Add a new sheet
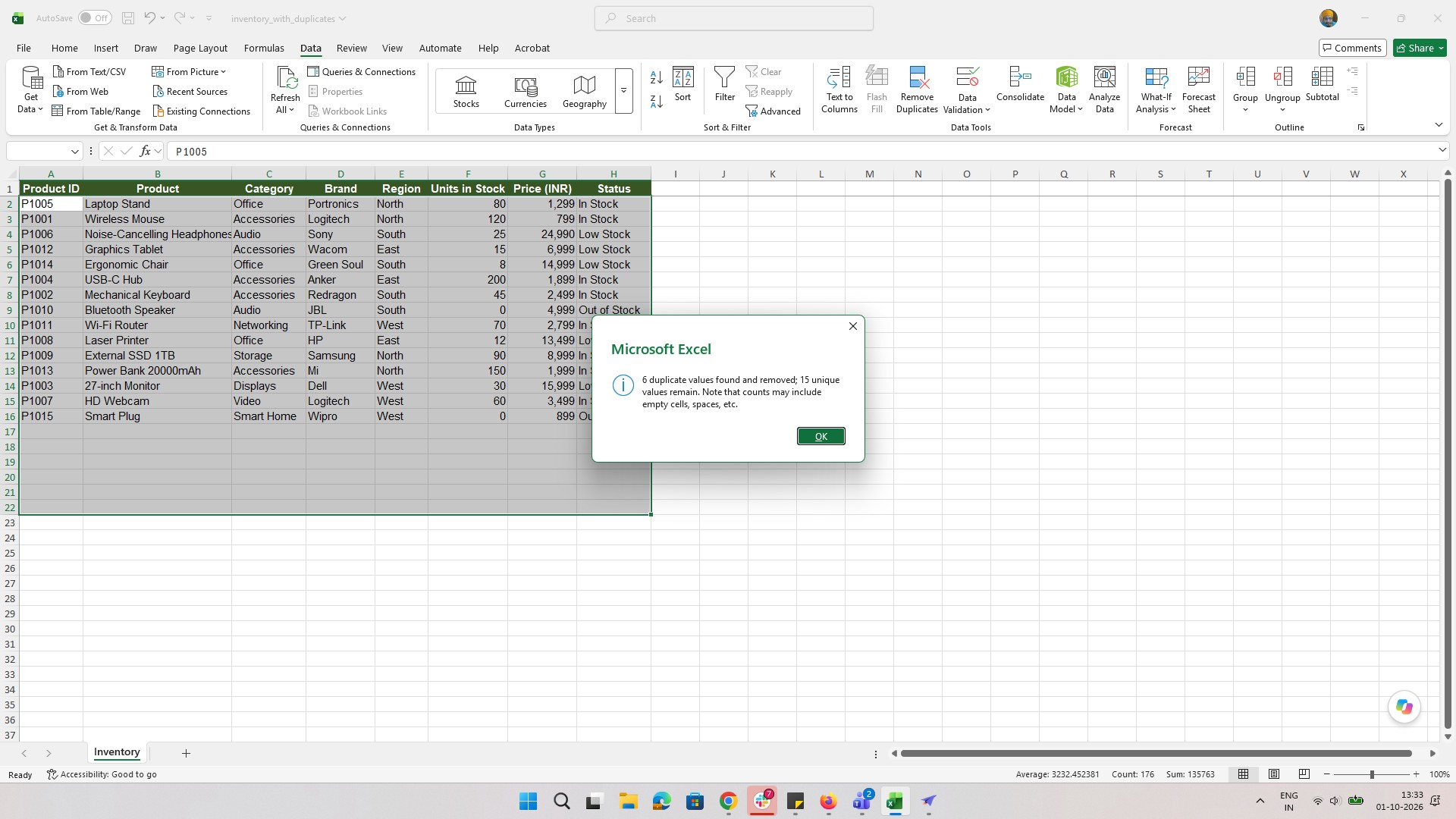The width and height of the screenshot is (1456, 819). pyautogui.click(x=186, y=753)
